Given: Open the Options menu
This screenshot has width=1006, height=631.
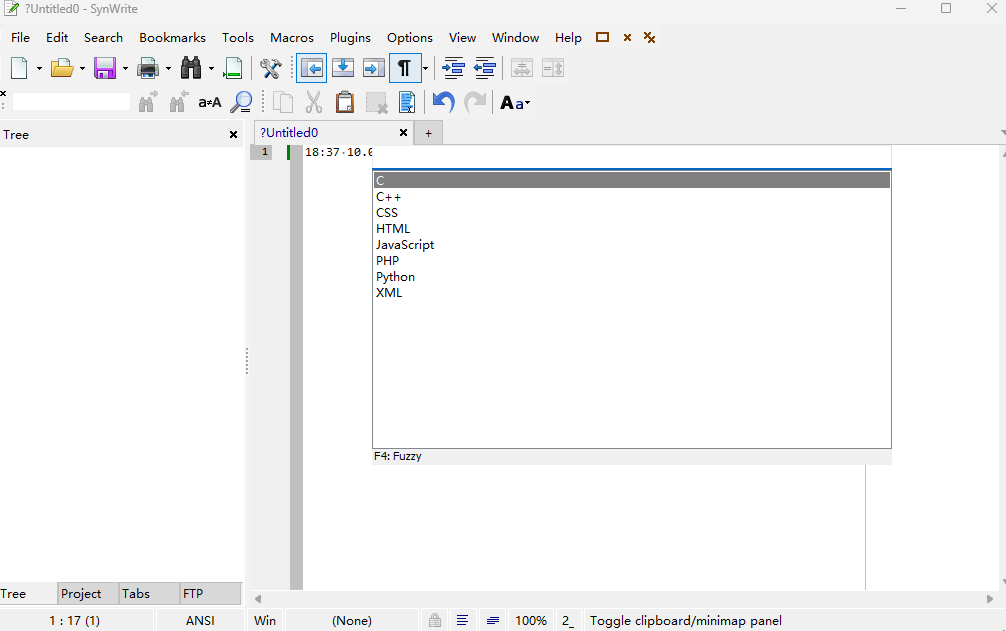Looking at the screenshot, I should coord(410,38).
